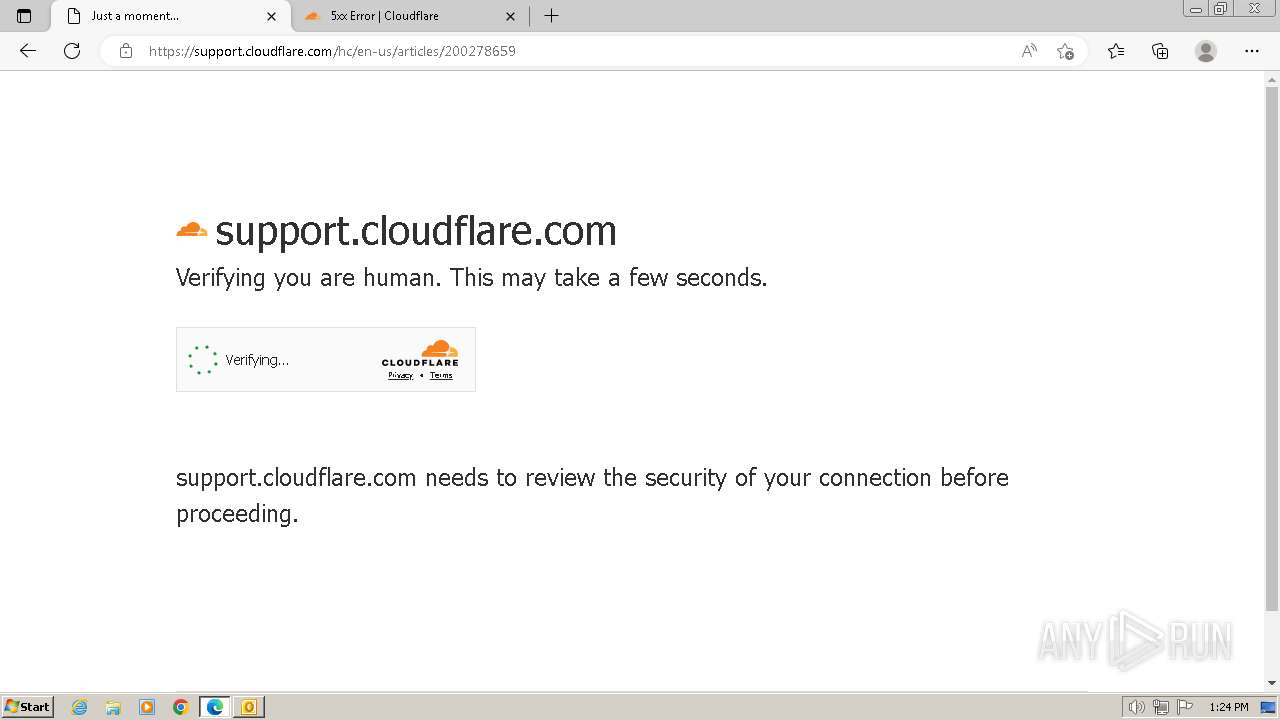Open the browser profile menu
This screenshot has height=720, width=1280.
point(1206,51)
